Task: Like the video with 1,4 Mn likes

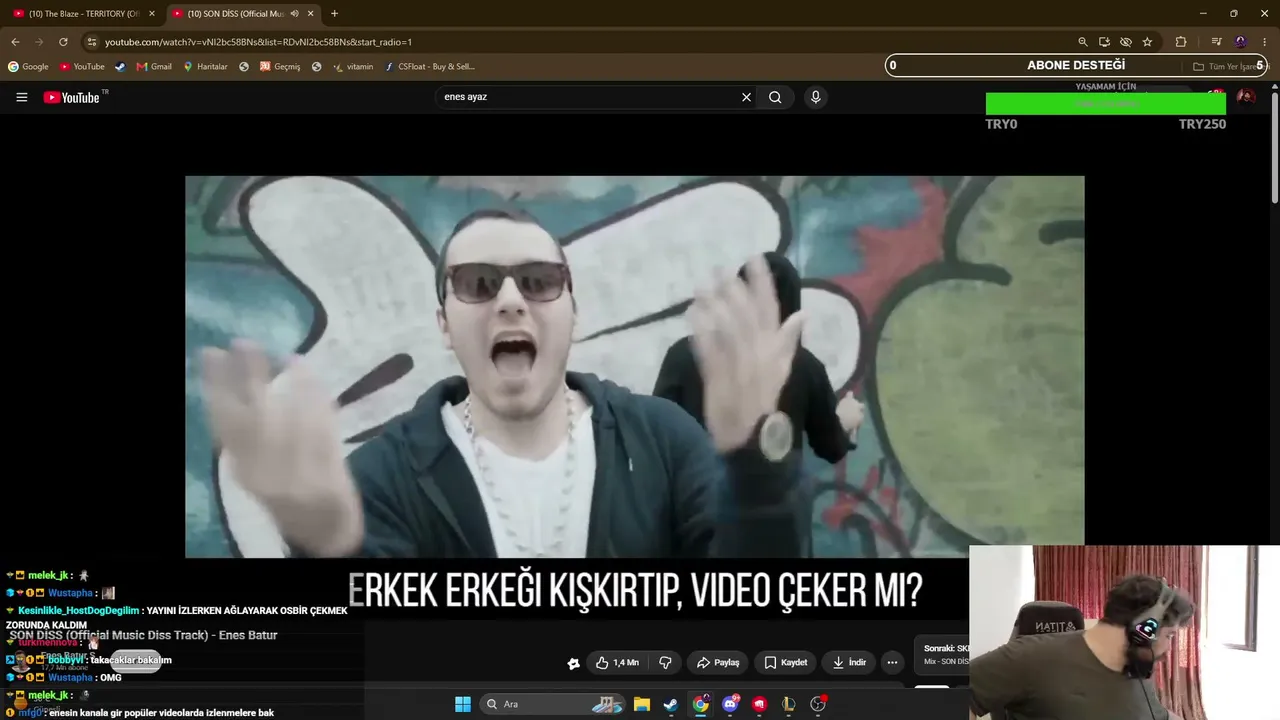Action: point(617,662)
